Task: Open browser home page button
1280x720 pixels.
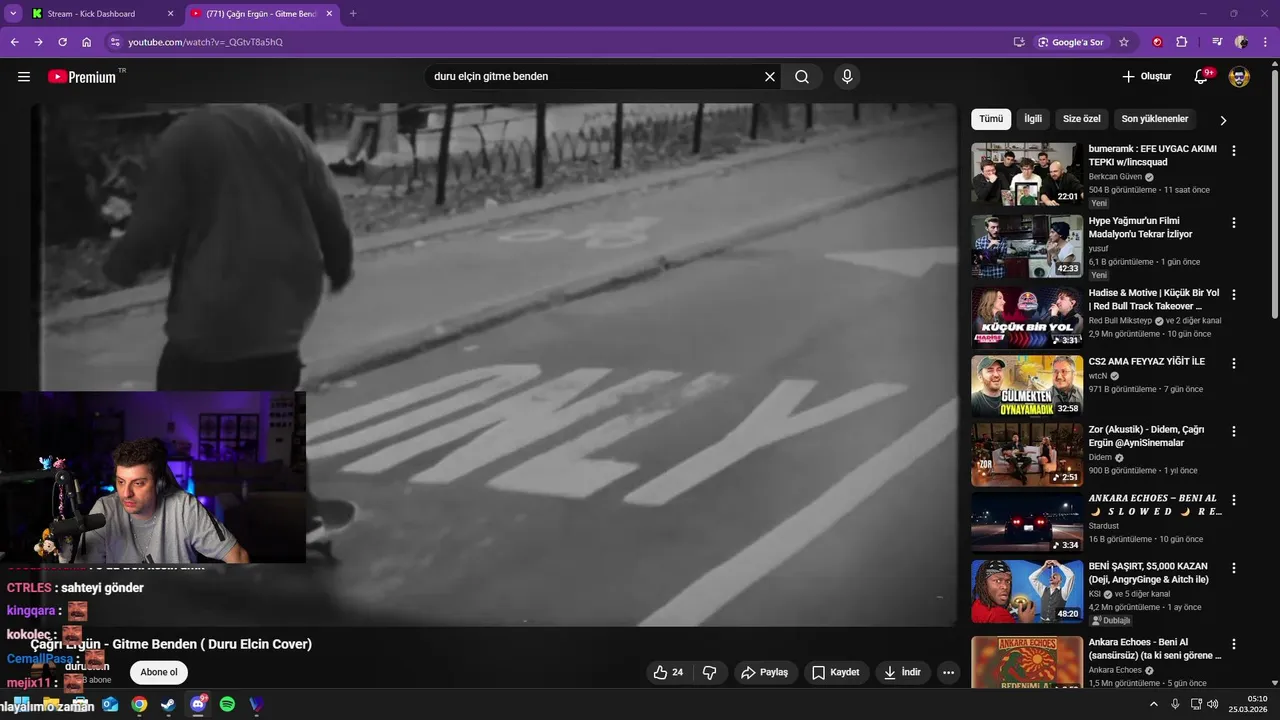Action: coord(87,42)
